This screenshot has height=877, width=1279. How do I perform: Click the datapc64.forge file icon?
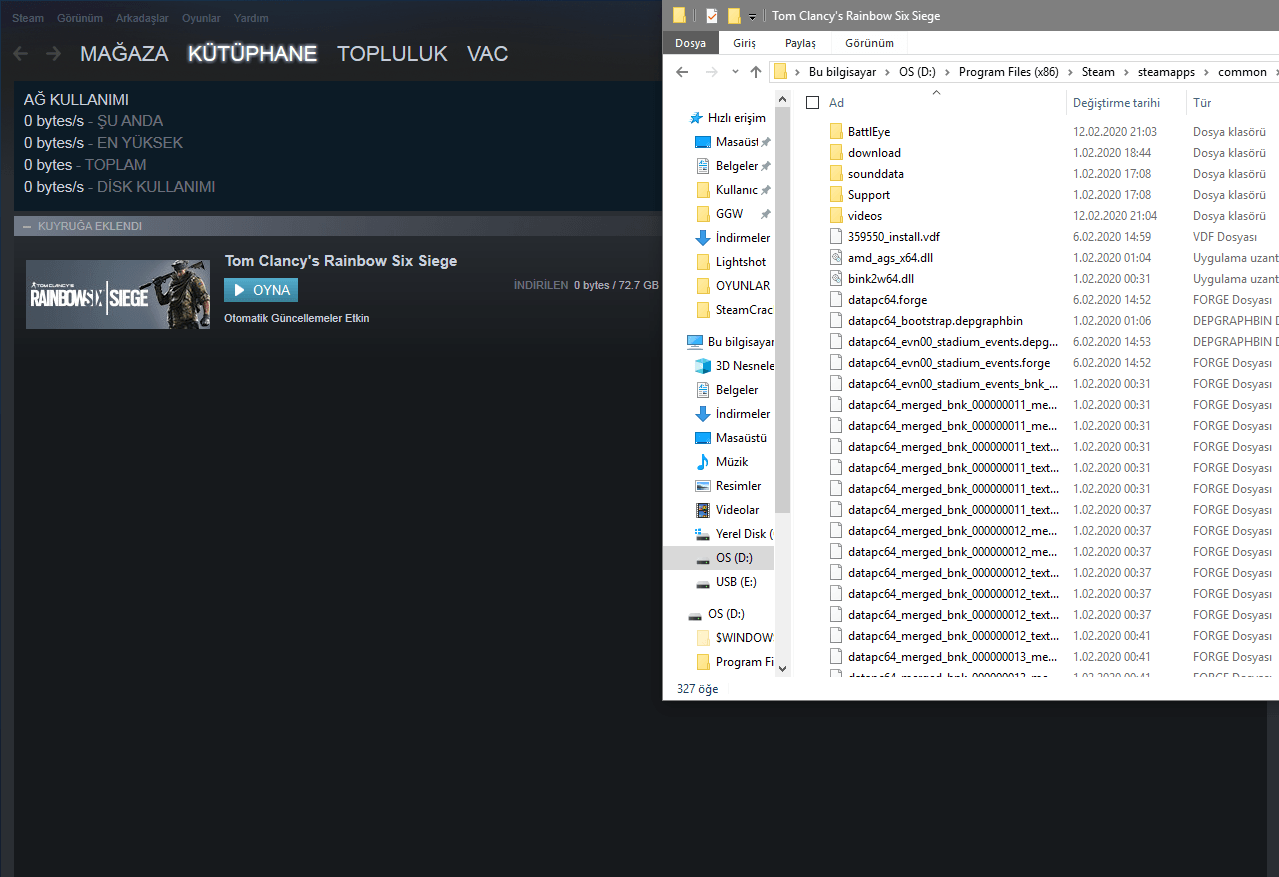[837, 300]
